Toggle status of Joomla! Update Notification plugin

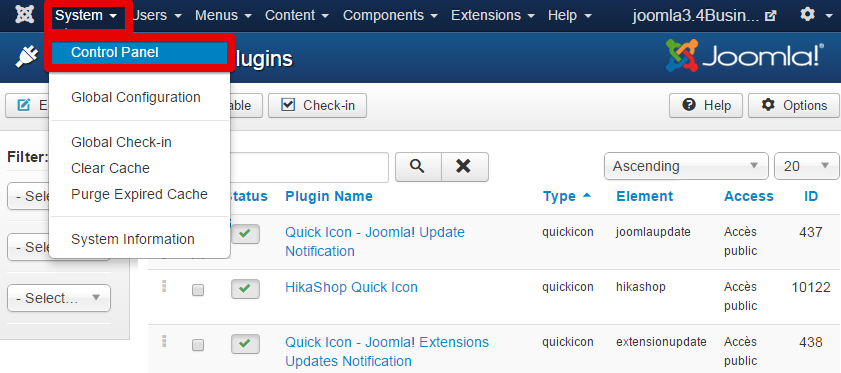[x=245, y=235]
